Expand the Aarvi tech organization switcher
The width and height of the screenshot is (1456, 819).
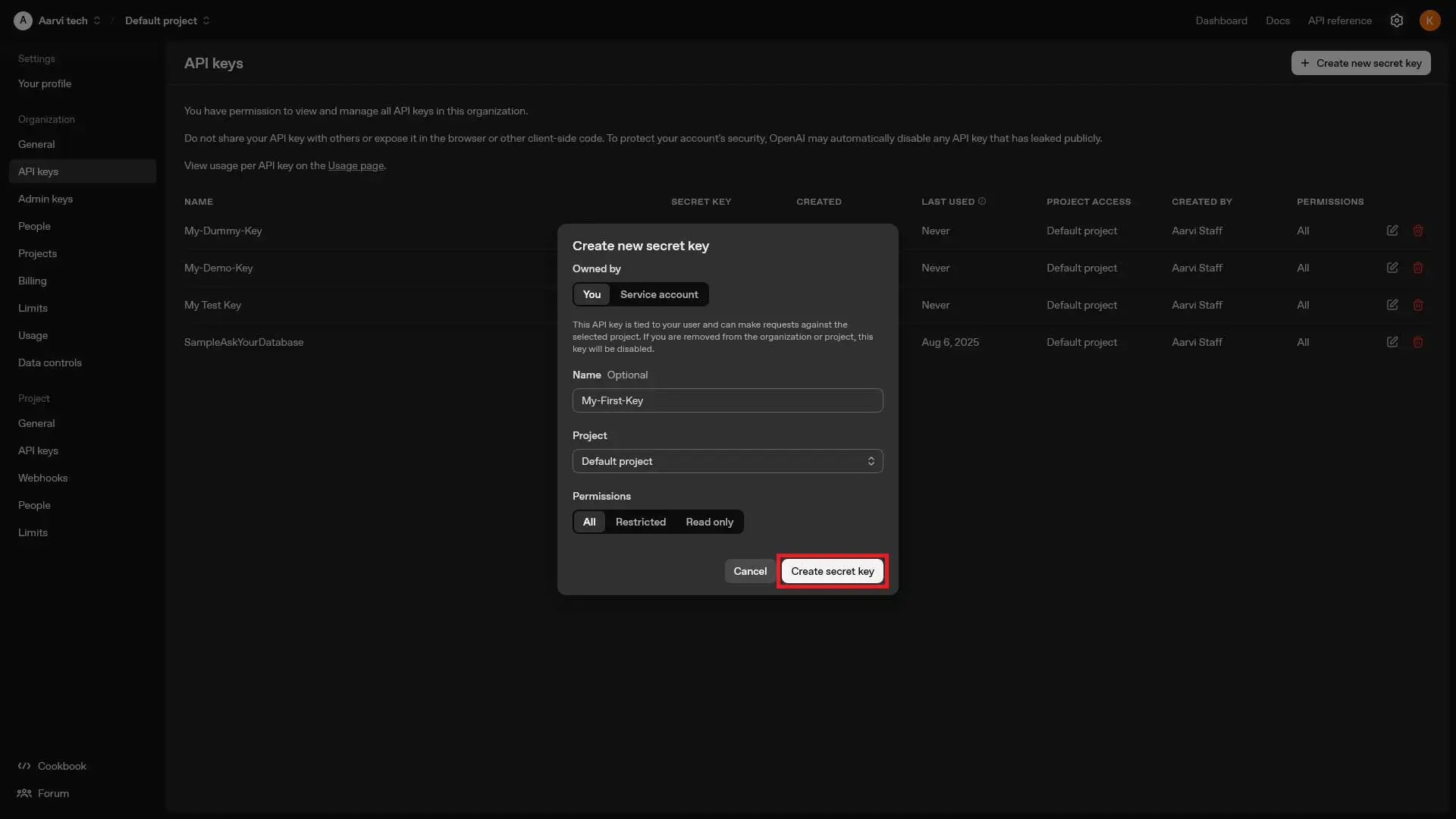97,20
